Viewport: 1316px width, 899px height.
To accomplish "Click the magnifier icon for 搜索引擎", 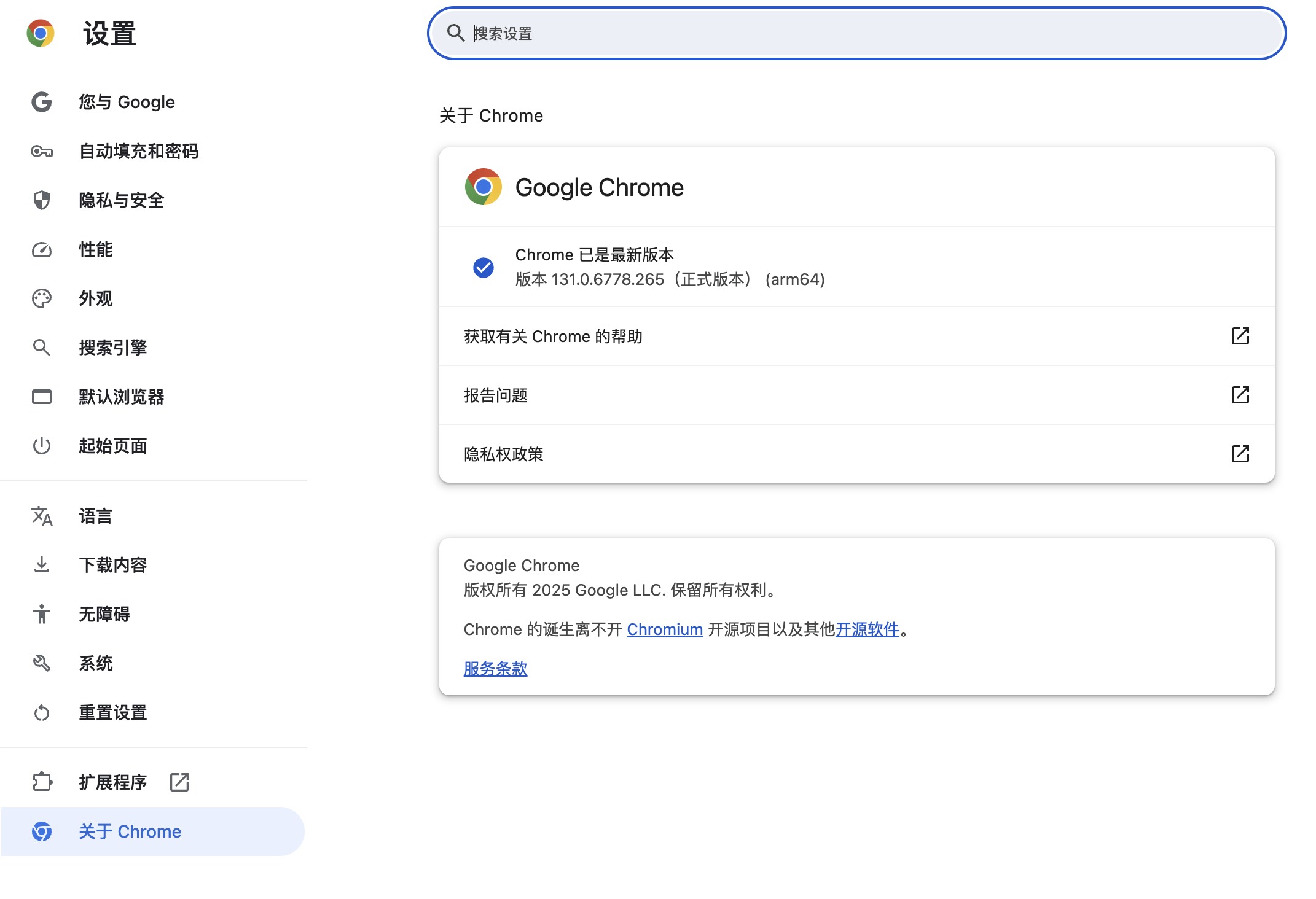I will 42,348.
